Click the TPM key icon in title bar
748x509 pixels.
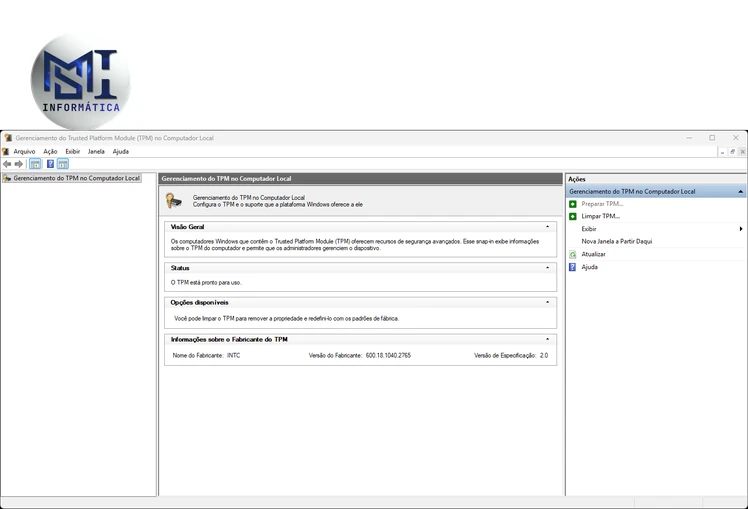[7, 138]
